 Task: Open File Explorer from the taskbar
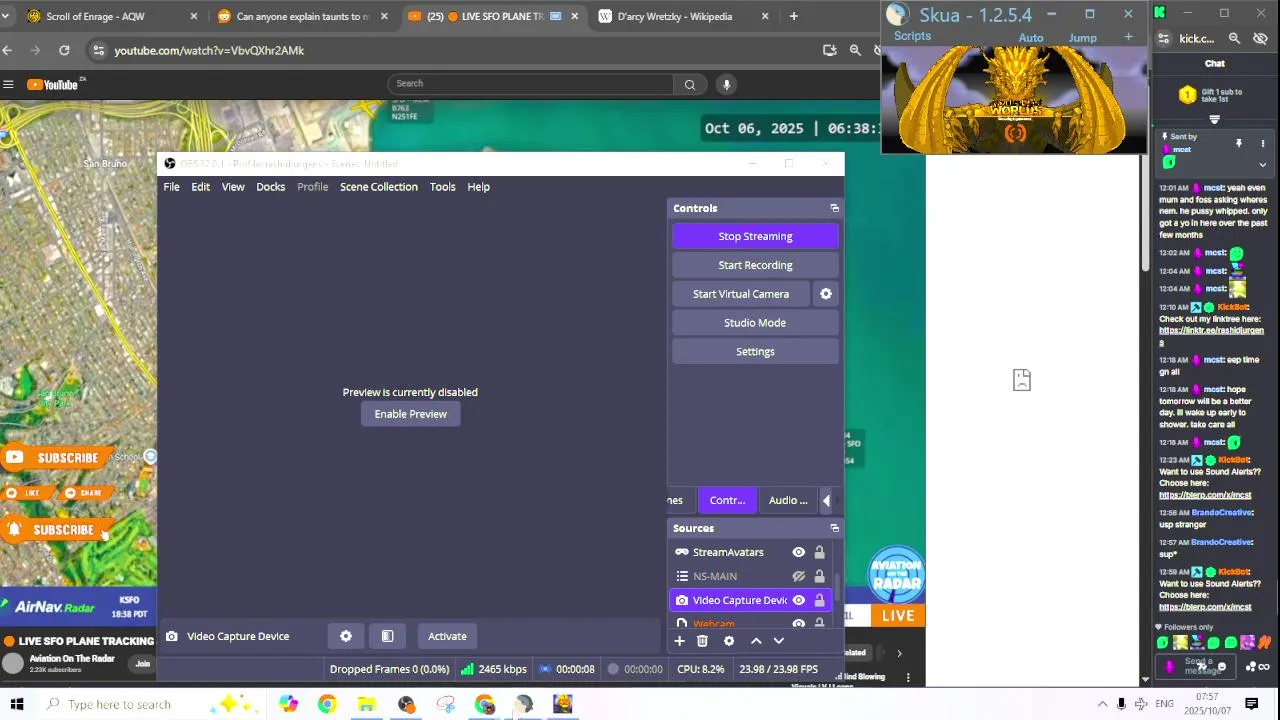coord(366,704)
